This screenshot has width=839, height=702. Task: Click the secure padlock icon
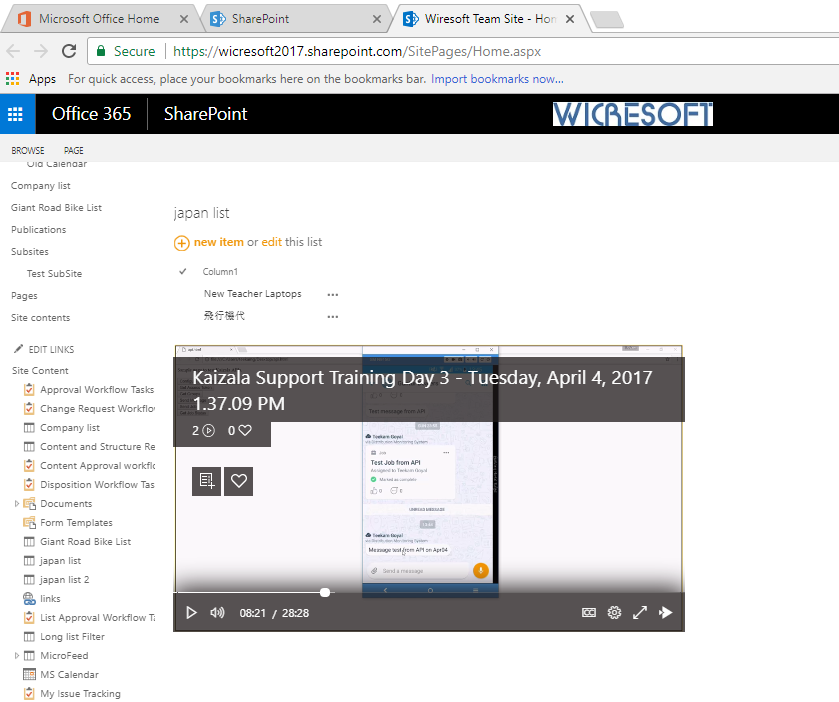(101, 51)
